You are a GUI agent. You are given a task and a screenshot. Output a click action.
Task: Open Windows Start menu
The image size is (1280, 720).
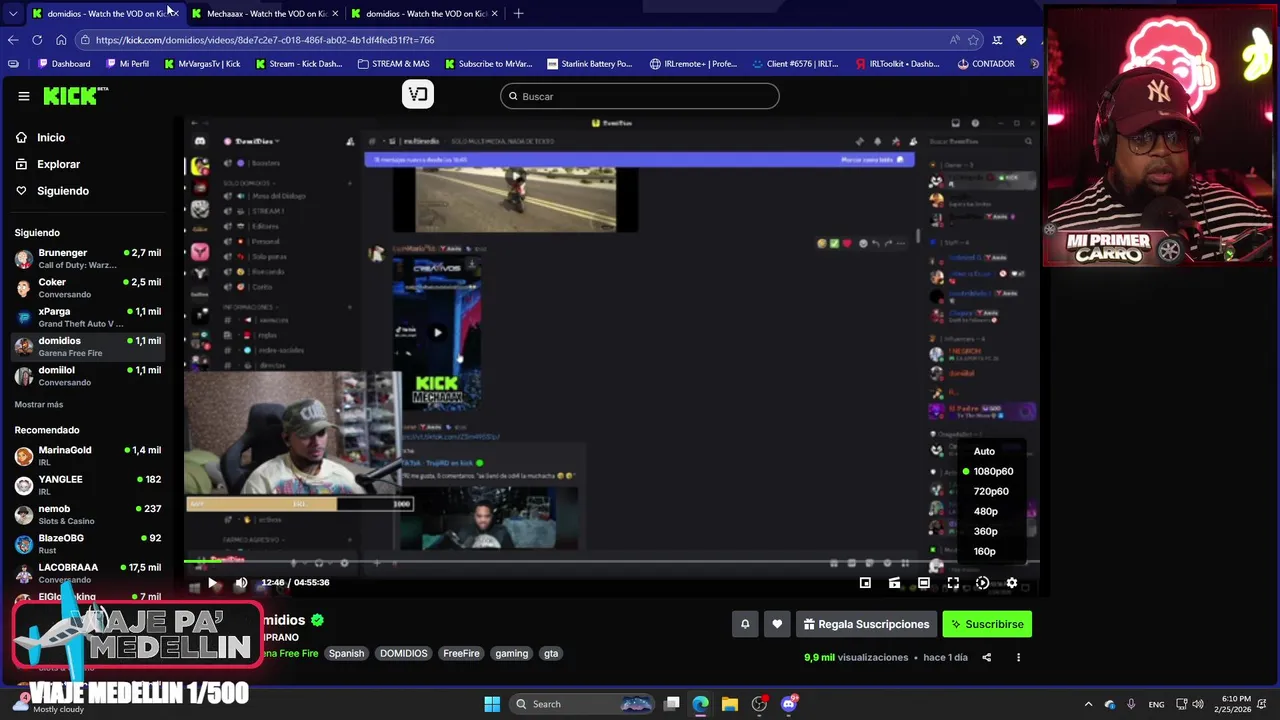(x=492, y=704)
